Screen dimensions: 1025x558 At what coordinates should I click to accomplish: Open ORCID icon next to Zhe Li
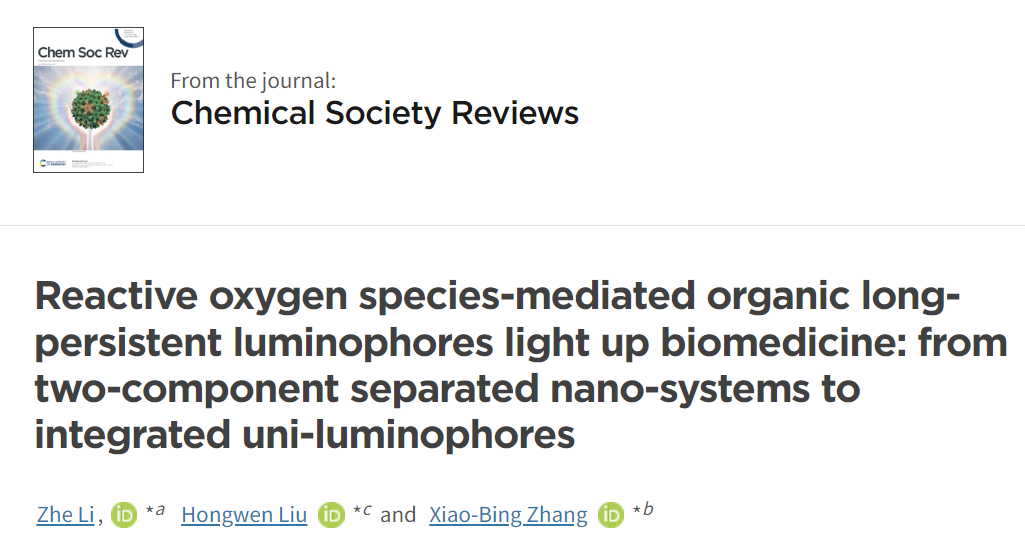[x=124, y=515]
